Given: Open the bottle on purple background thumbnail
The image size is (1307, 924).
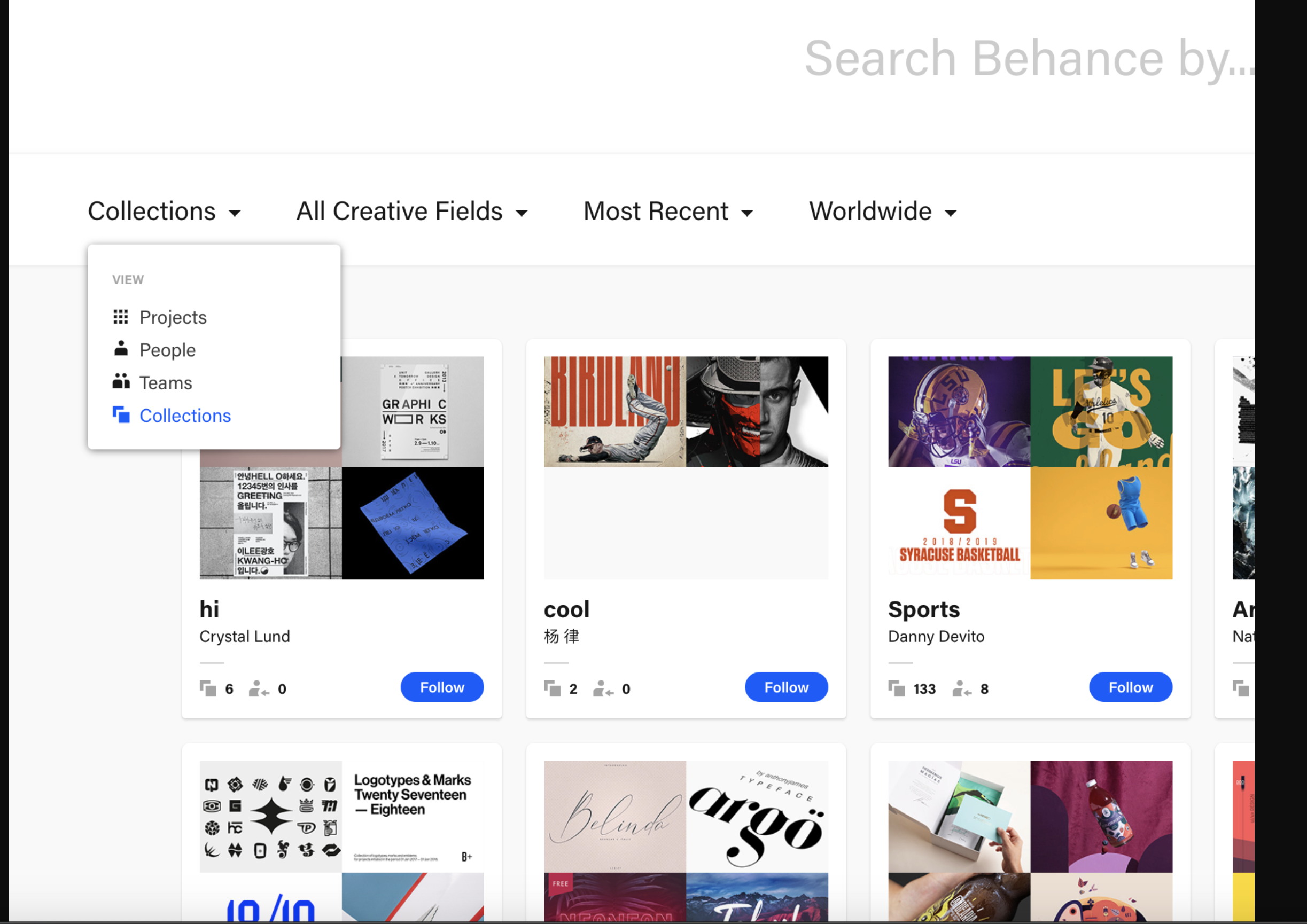Looking at the screenshot, I should point(1101,817).
